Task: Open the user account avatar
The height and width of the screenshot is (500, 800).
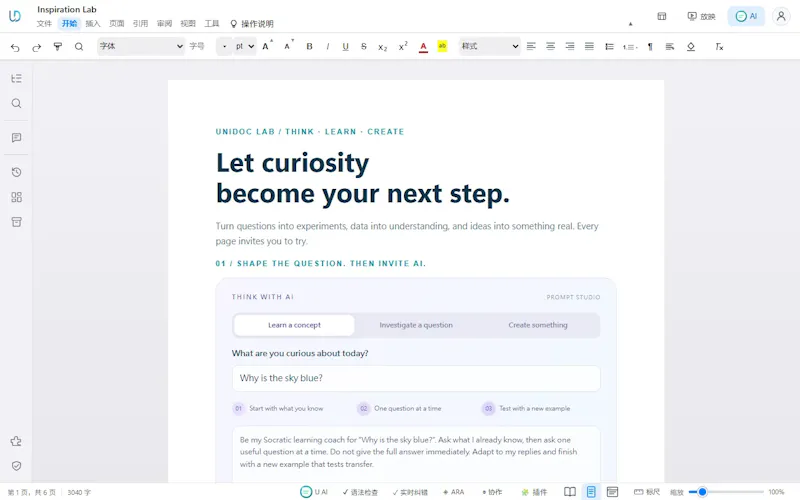Action: pyautogui.click(x=781, y=16)
